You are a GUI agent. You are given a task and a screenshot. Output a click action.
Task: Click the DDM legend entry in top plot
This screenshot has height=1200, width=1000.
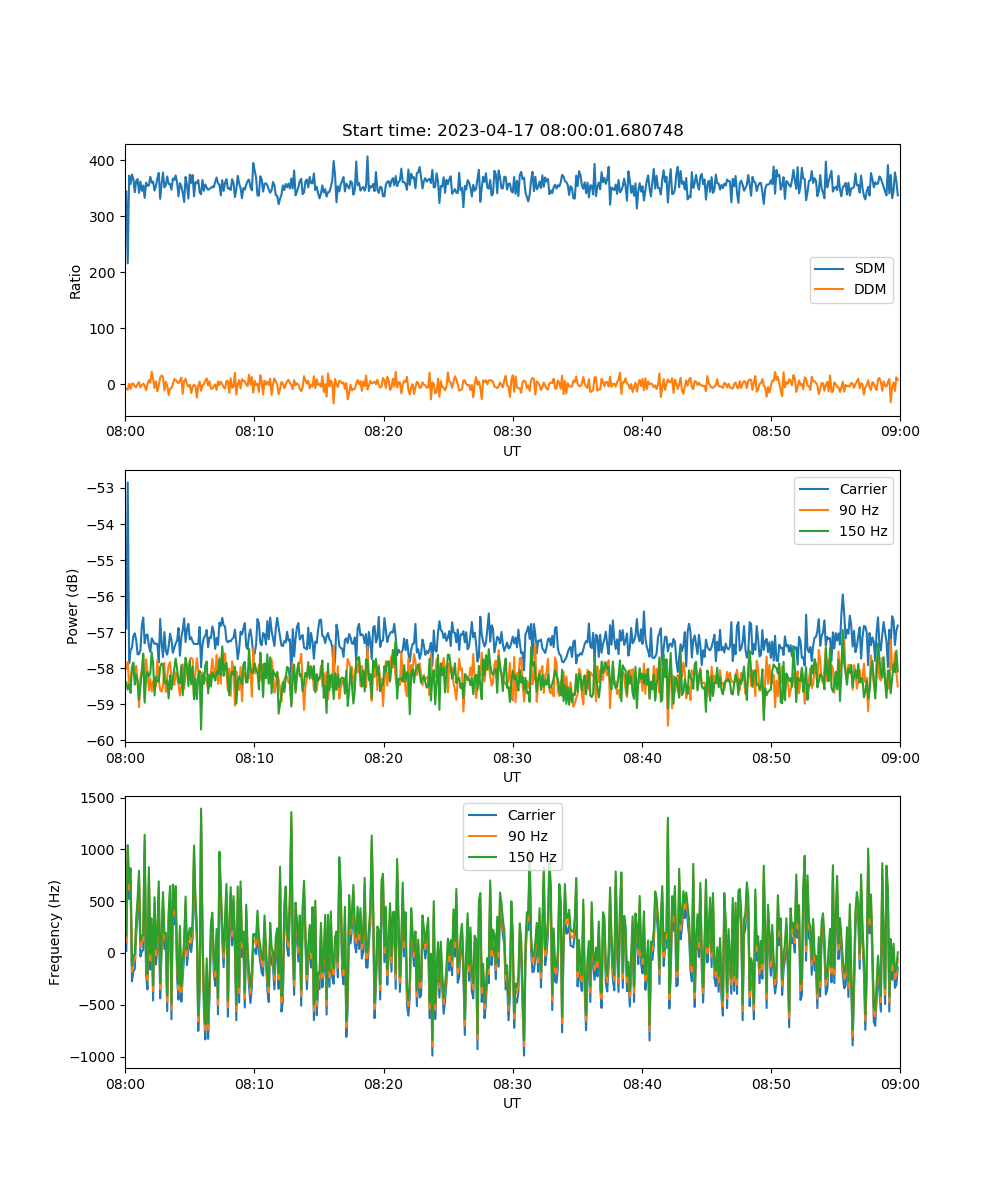click(x=851, y=290)
